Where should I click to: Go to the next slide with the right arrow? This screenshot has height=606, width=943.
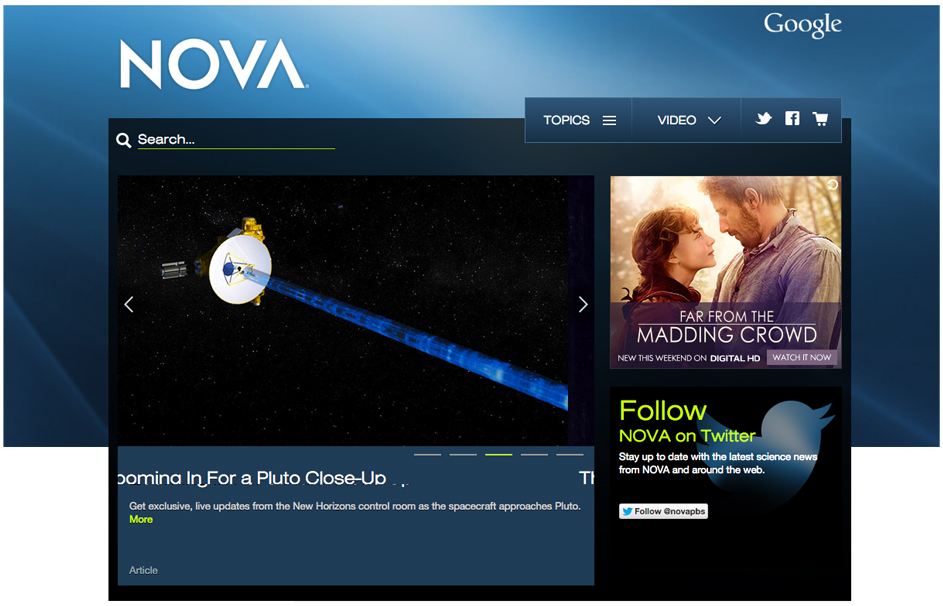point(583,304)
